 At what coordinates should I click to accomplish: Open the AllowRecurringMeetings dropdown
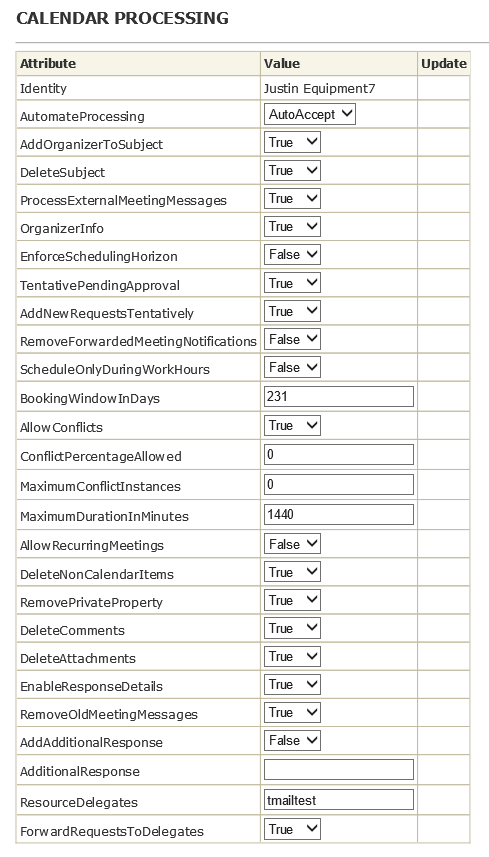click(292, 544)
